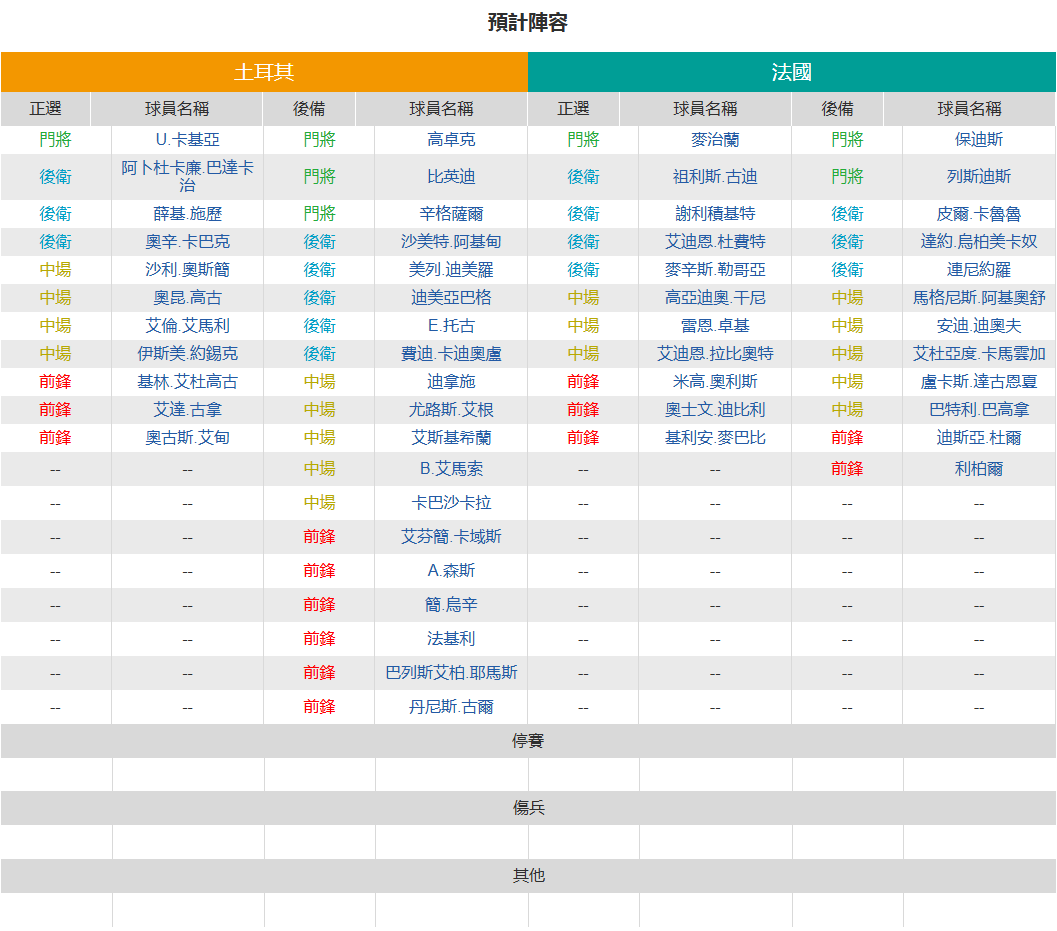Click the 法國 team header
This screenshot has width=1057, height=931.
coord(791,72)
